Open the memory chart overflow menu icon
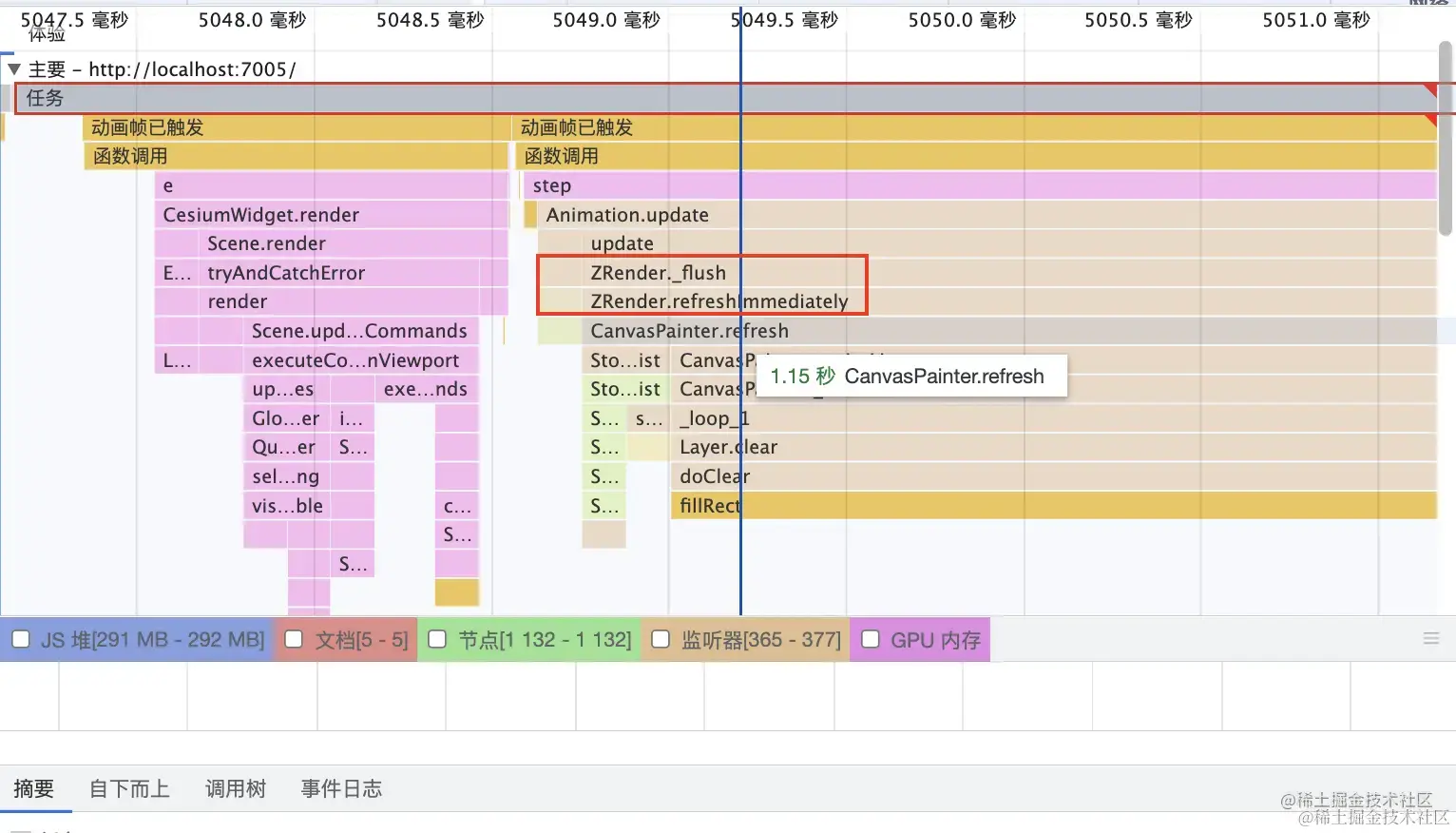The height and width of the screenshot is (833, 1456). coord(1431,638)
